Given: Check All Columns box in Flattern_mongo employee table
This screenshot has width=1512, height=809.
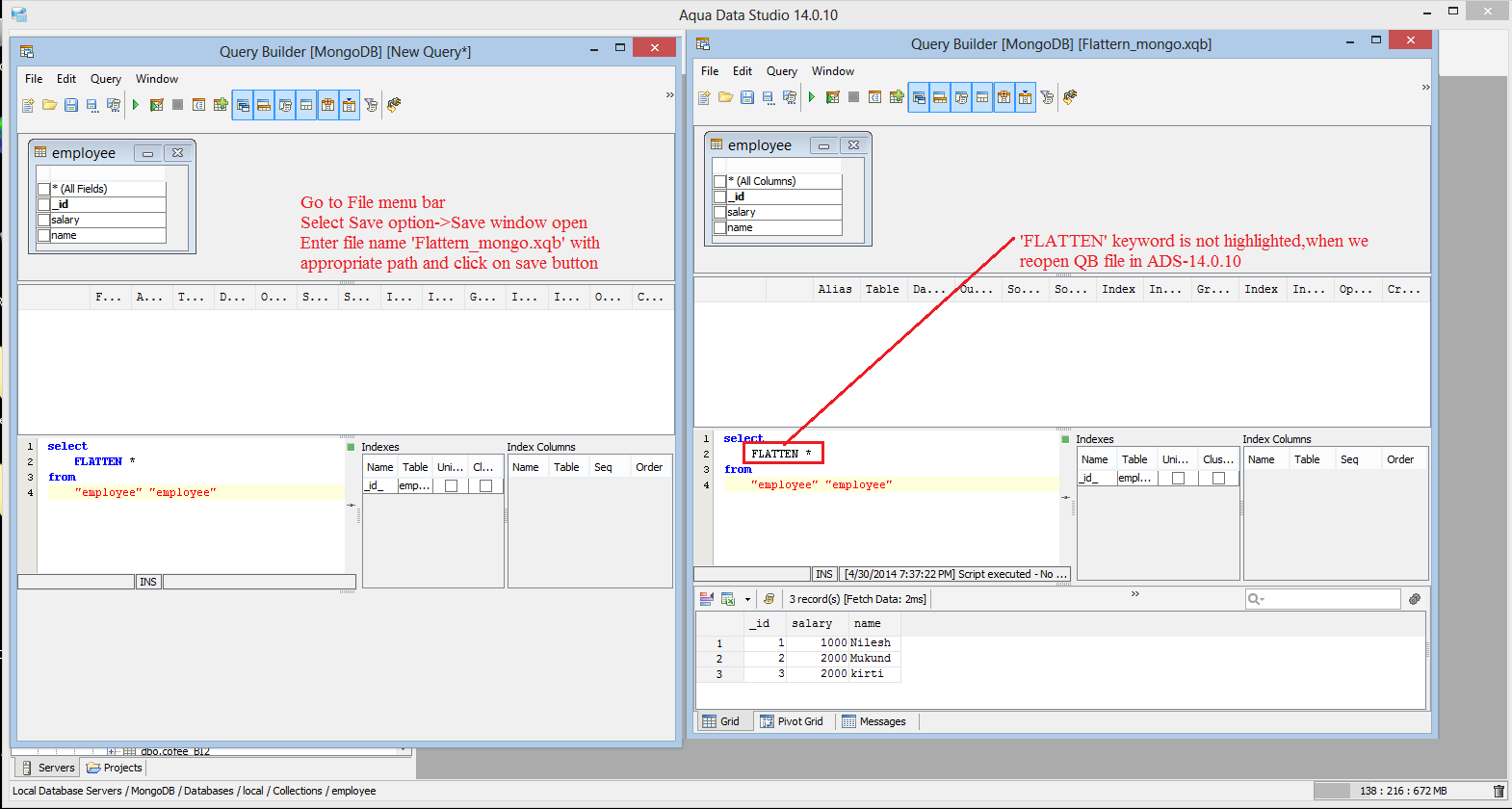Looking at the screenshot, I should click(719, 181).
